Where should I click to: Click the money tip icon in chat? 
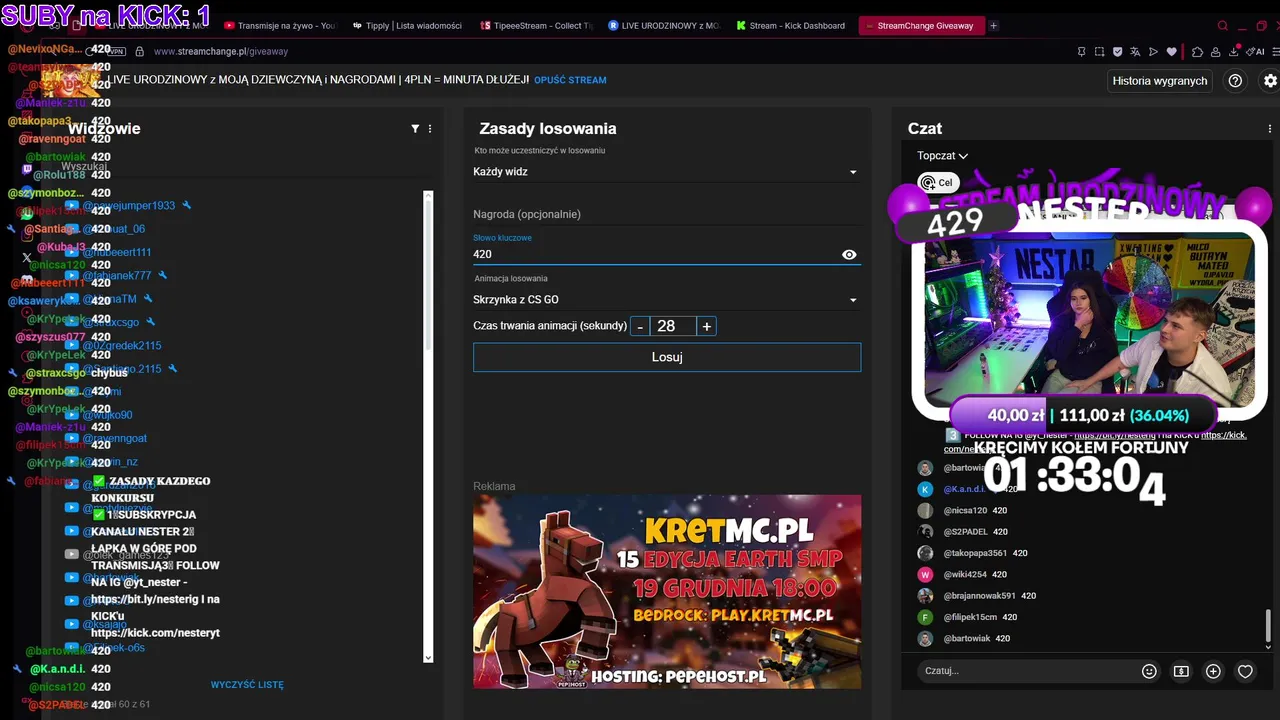point(1181,671)
